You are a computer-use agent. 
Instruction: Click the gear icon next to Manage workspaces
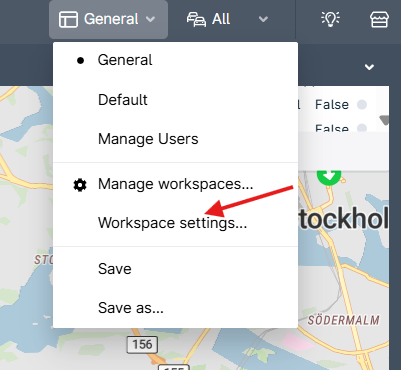80,185
